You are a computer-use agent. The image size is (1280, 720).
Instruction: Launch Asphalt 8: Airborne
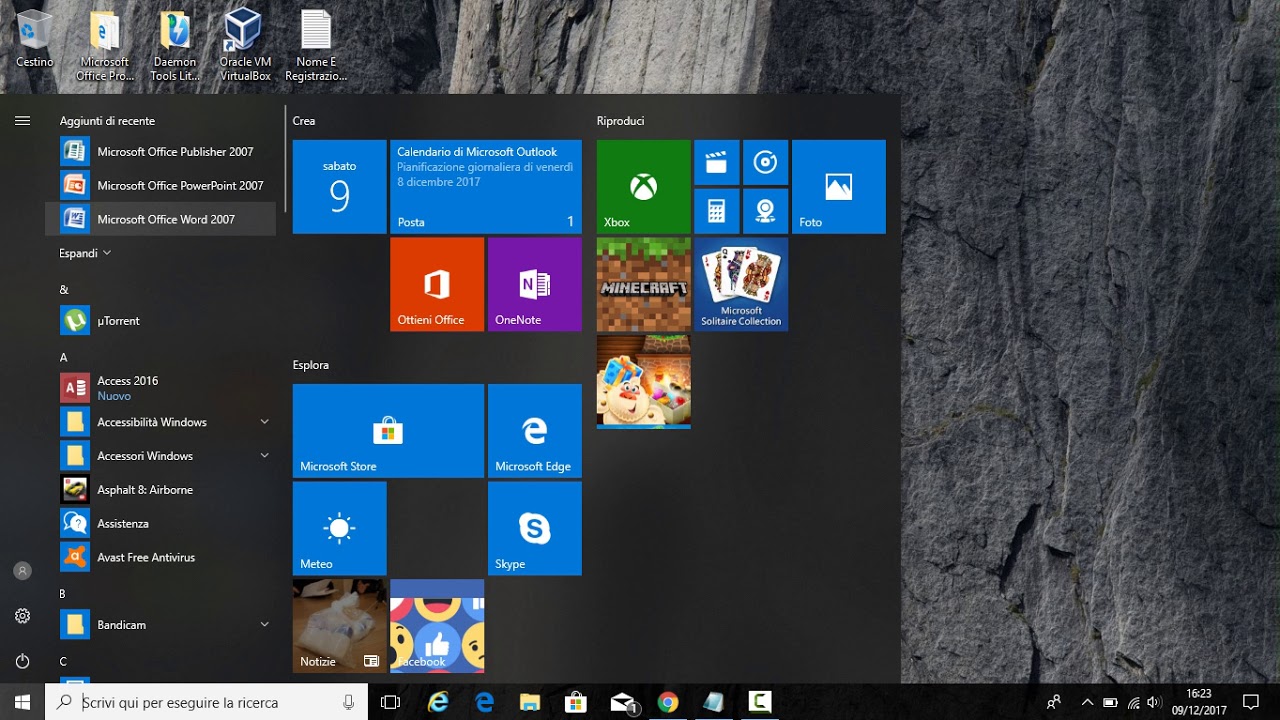point(160,490)
